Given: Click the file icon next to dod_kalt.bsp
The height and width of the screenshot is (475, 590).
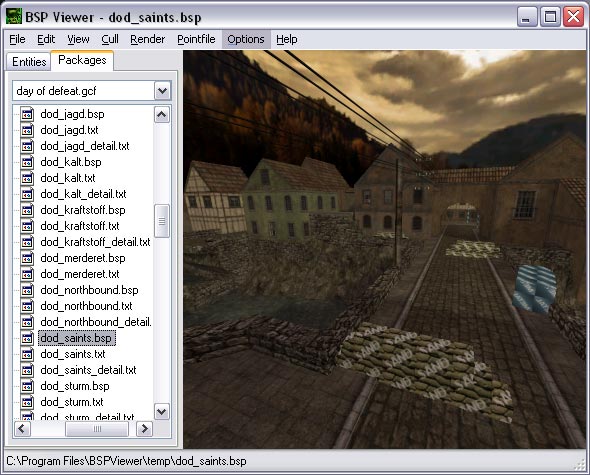Looking at the screenshot, I should point(27,162).
